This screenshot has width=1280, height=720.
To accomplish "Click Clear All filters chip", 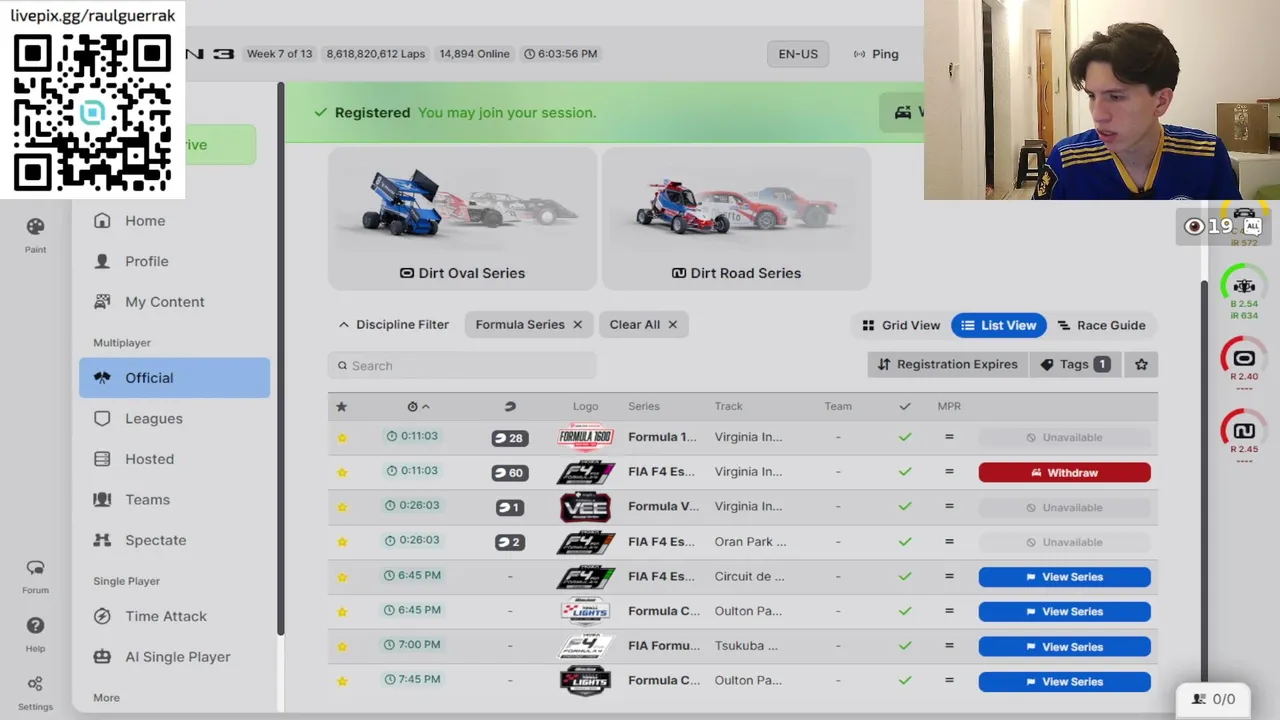I will click(x=643, y=325).
